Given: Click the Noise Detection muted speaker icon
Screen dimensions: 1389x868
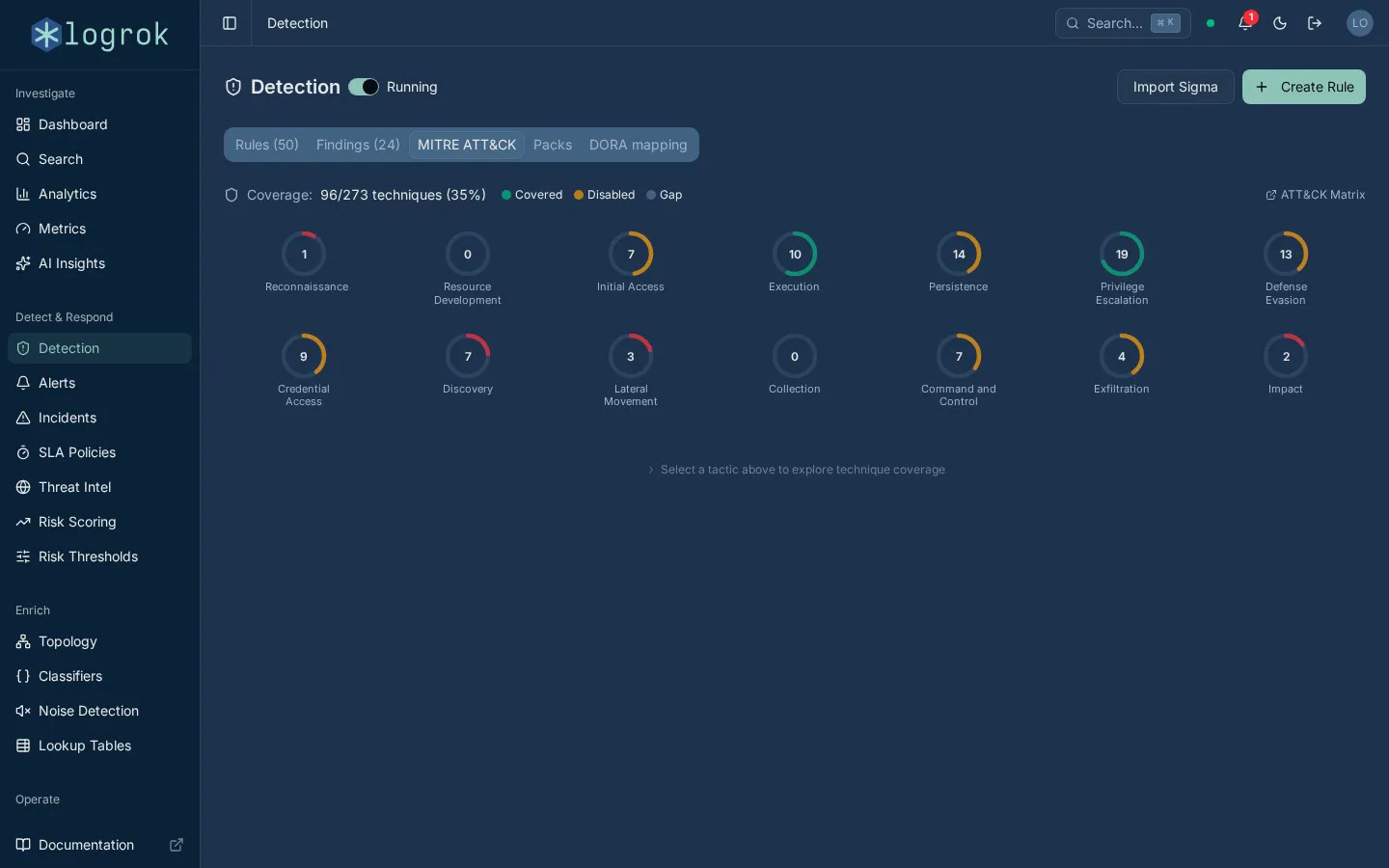Looking at the screenshot, I should [23, 711].
